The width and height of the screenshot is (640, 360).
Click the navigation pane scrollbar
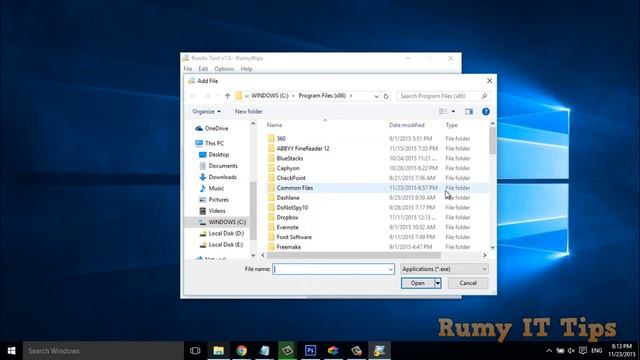click(253, 211)
